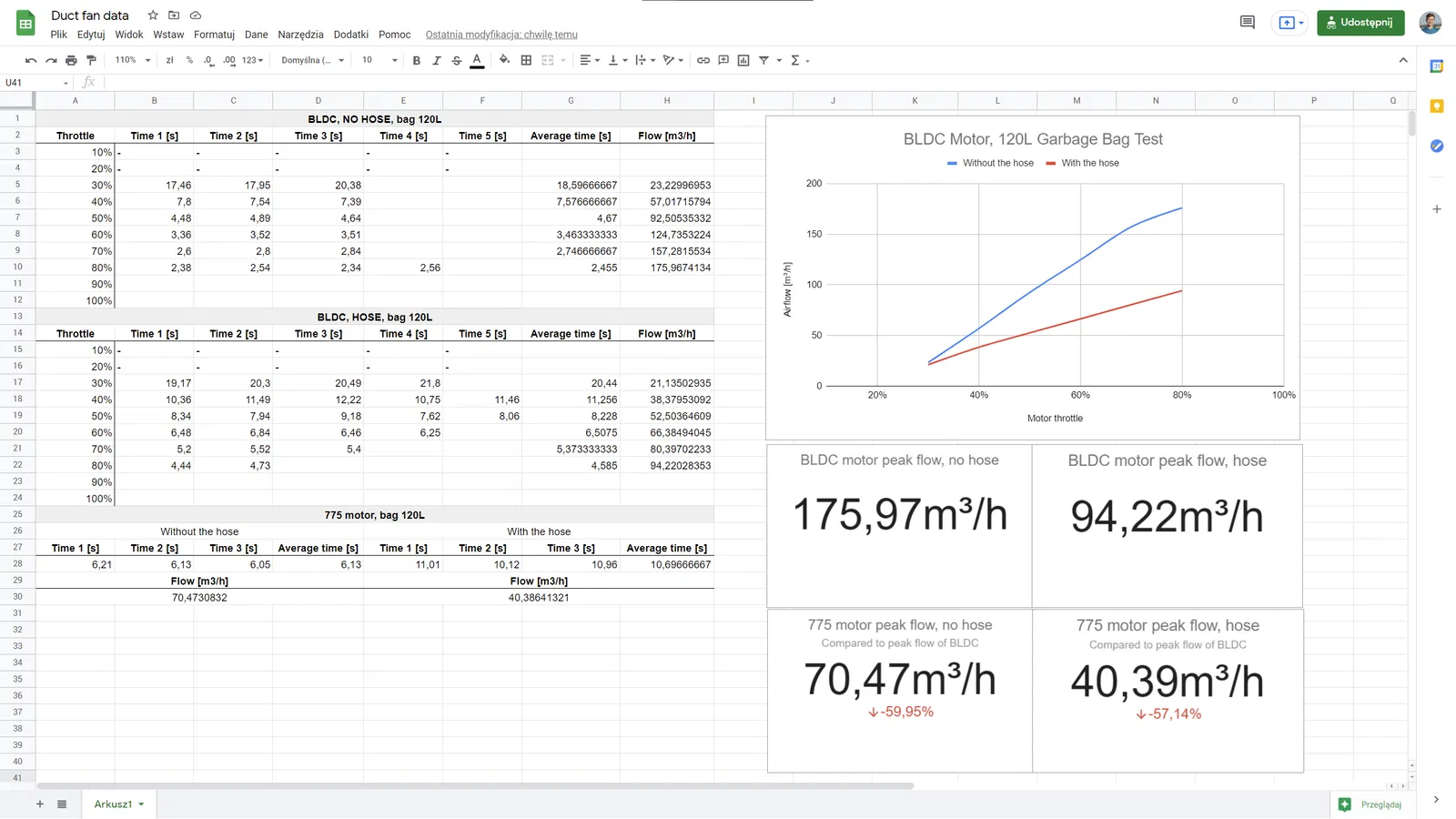Toggle italic formatting

[x=437, y=60]
